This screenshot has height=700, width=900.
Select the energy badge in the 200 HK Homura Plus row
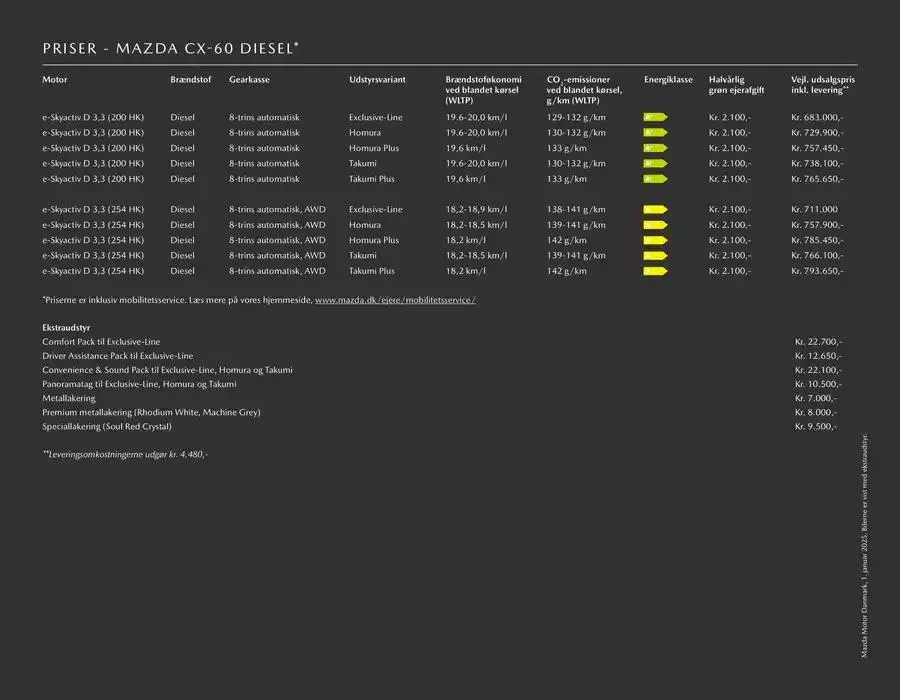point(655,148)
